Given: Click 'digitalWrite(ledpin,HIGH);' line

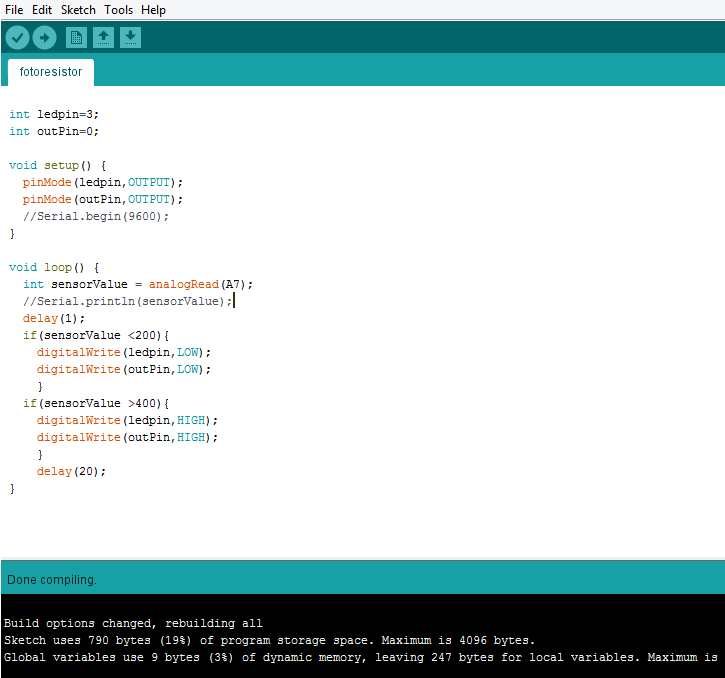Looking at the screenshot, I should 127,420.
